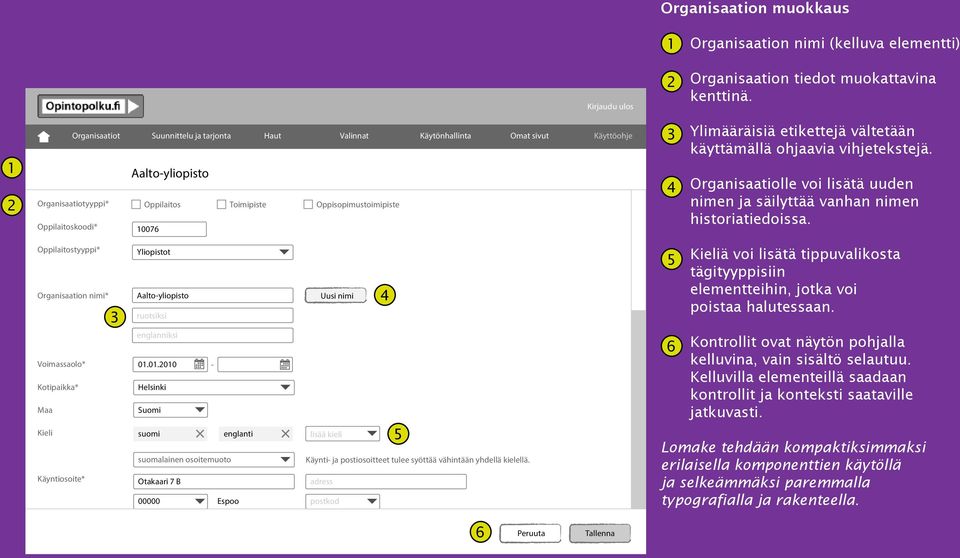The image size is (960, 558).
Task: Open calendar picker for empty end date
Action: click(x=285, y=364)
